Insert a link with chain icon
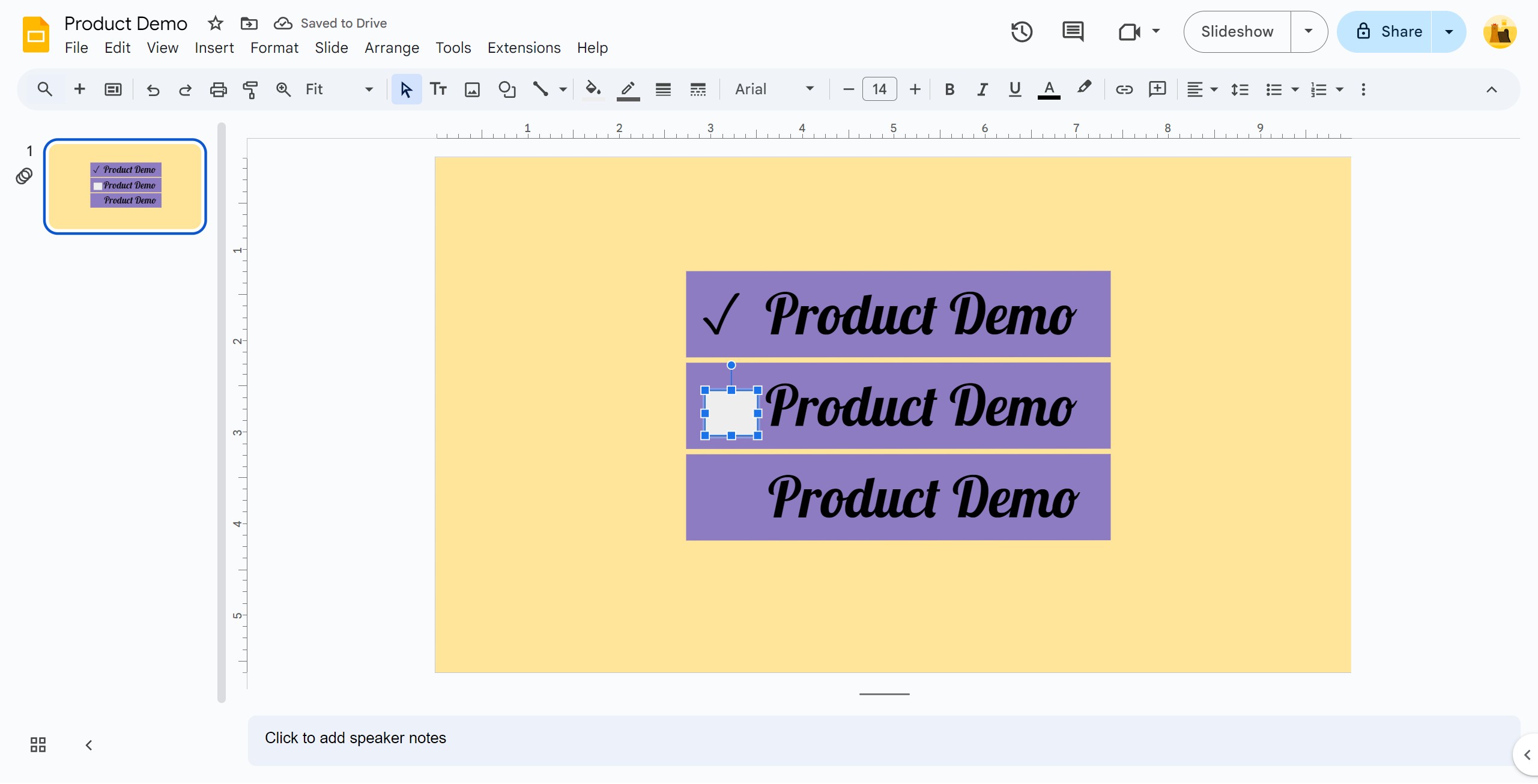Image resolution: width=1538 pixels, height=784 pixels. tap(1124, 89)
